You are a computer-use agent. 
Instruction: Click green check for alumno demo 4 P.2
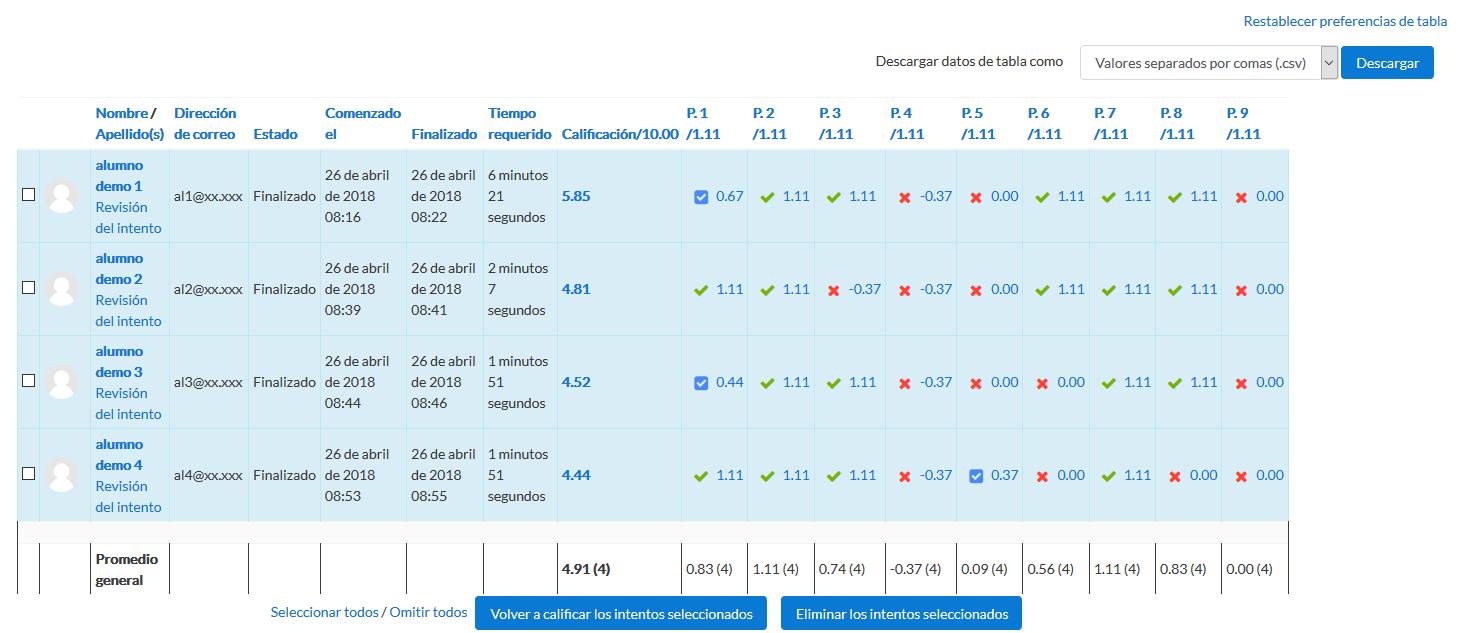coord(767,476)
